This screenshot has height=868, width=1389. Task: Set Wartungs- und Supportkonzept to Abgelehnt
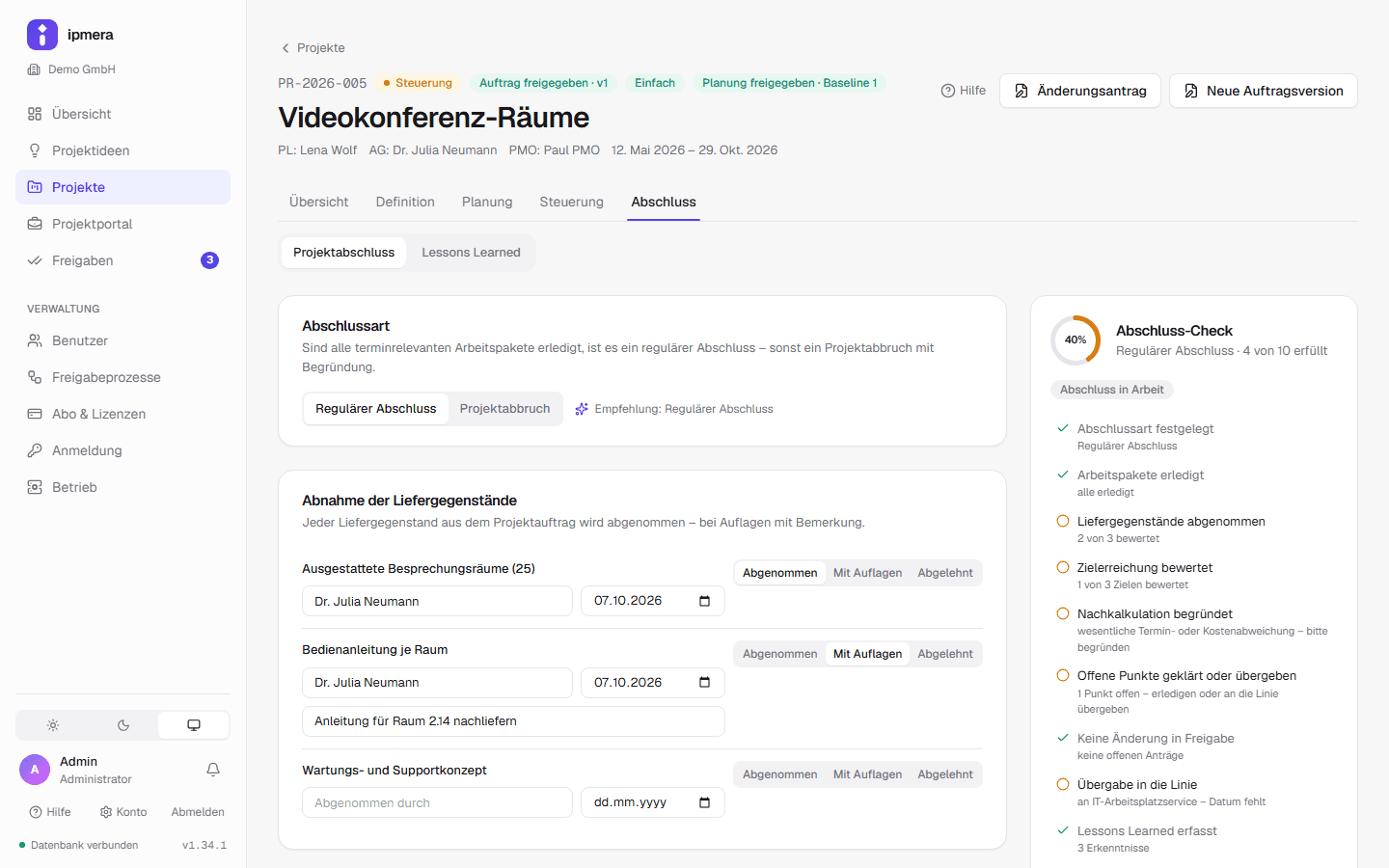945,774
